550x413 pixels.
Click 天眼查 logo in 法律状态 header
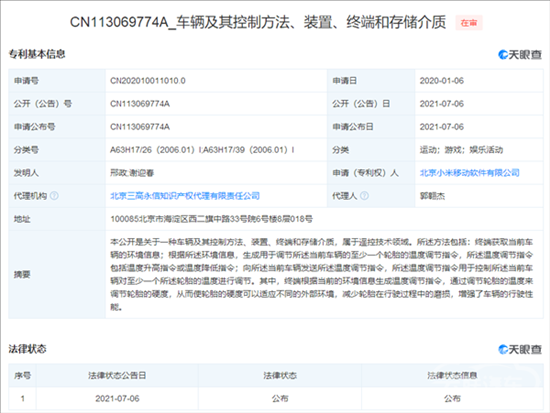(520, 349)
